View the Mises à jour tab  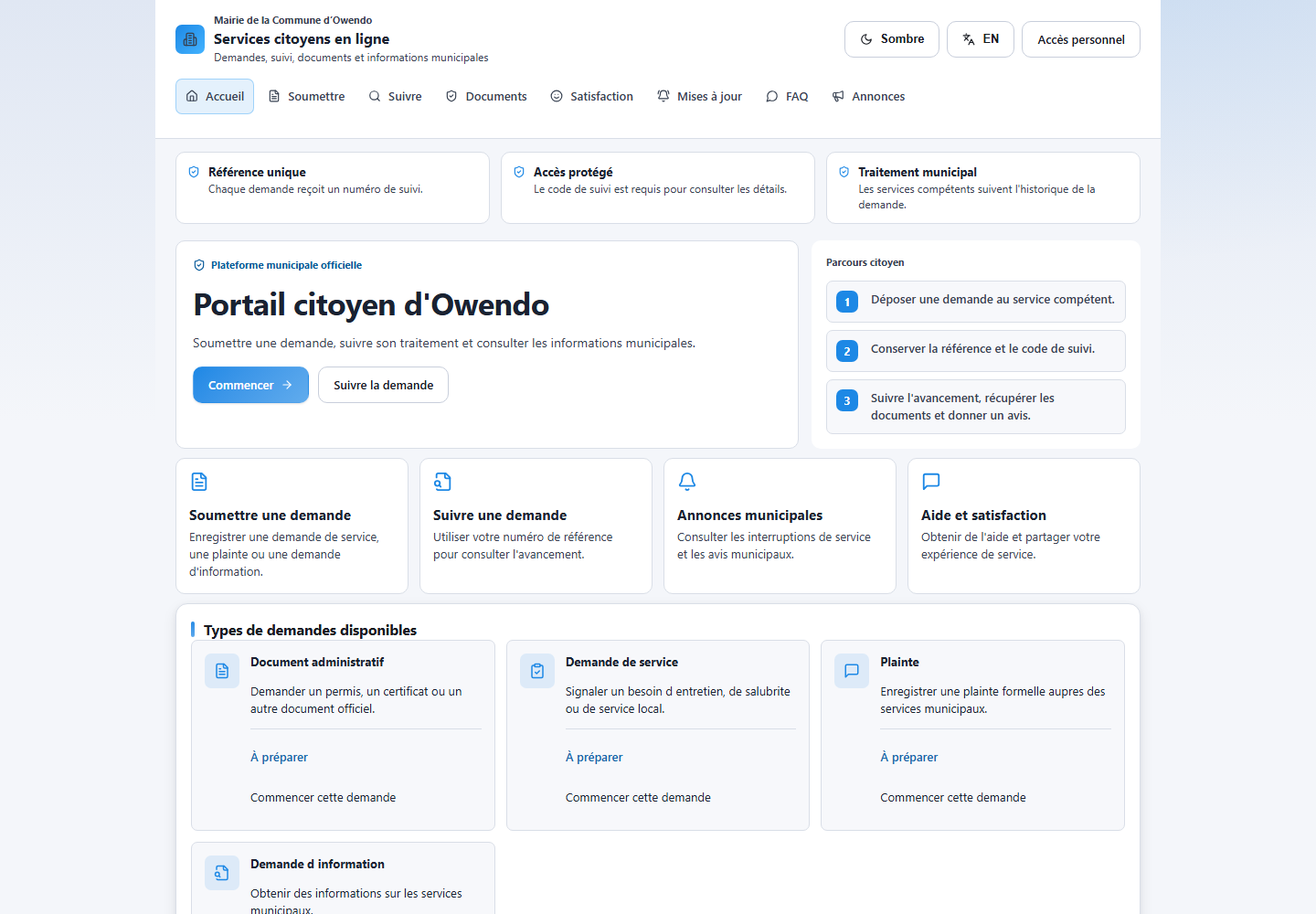[699, 96]
